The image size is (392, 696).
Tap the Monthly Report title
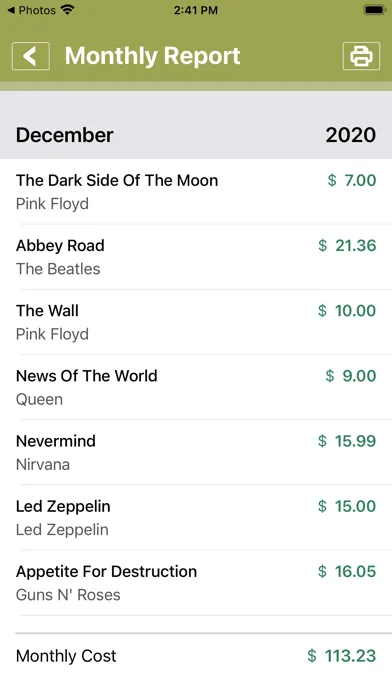click(153, 56)
